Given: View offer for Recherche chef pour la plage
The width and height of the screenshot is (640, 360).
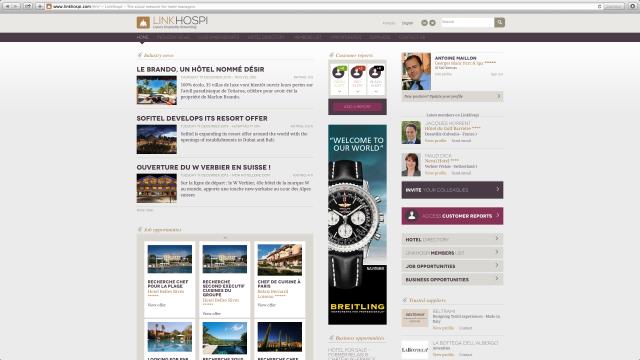Looking at the screenshot, I should point(157,305).
